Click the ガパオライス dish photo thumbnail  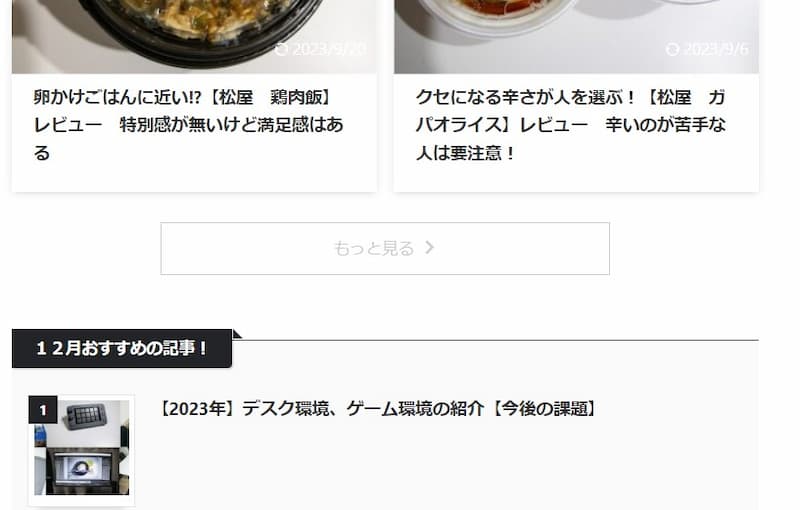coord(576,37)
